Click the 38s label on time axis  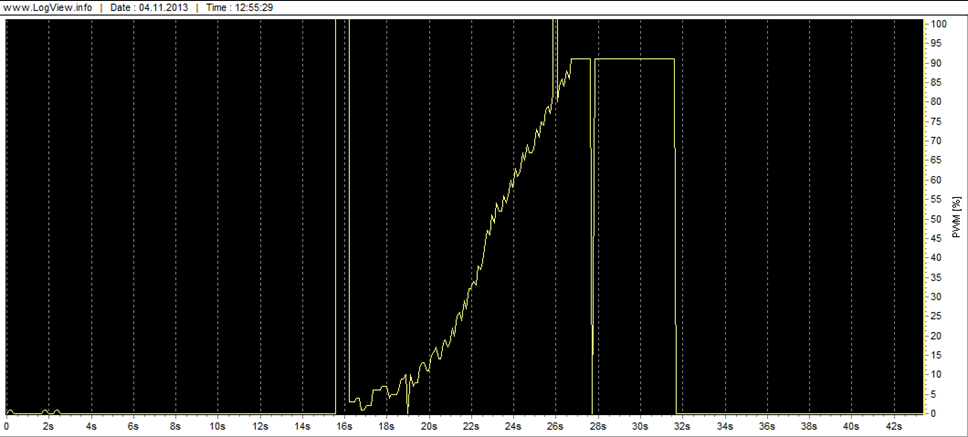click(x=809, y=426)
